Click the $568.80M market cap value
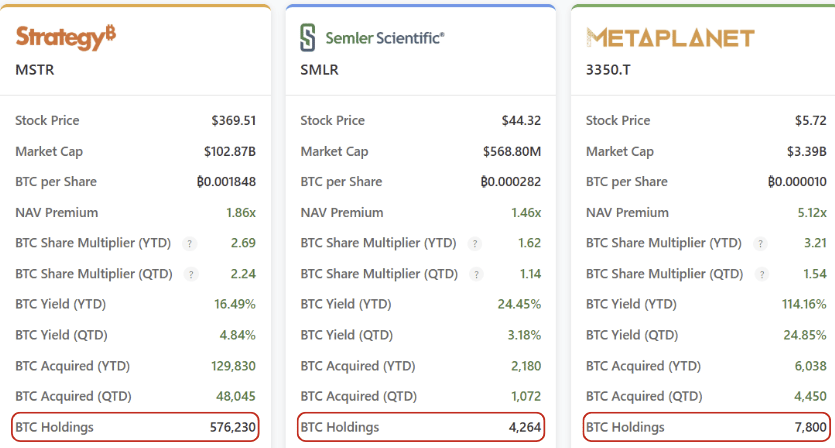 click(x=510, y=152)
